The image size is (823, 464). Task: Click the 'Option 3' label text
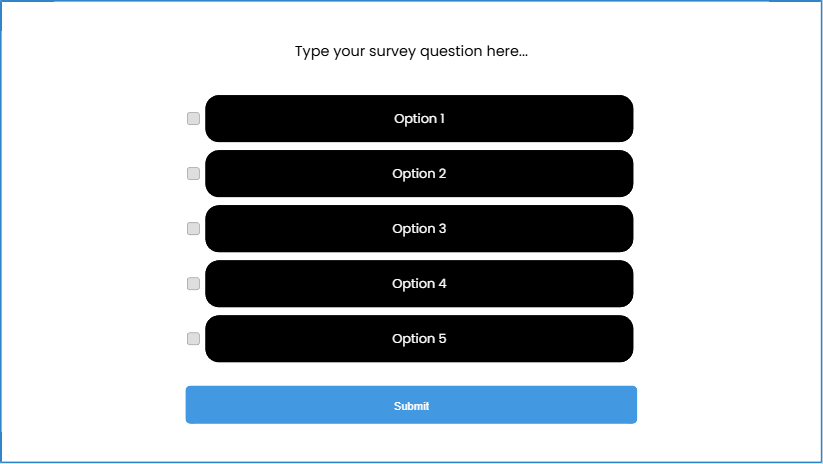coord(419,229)
